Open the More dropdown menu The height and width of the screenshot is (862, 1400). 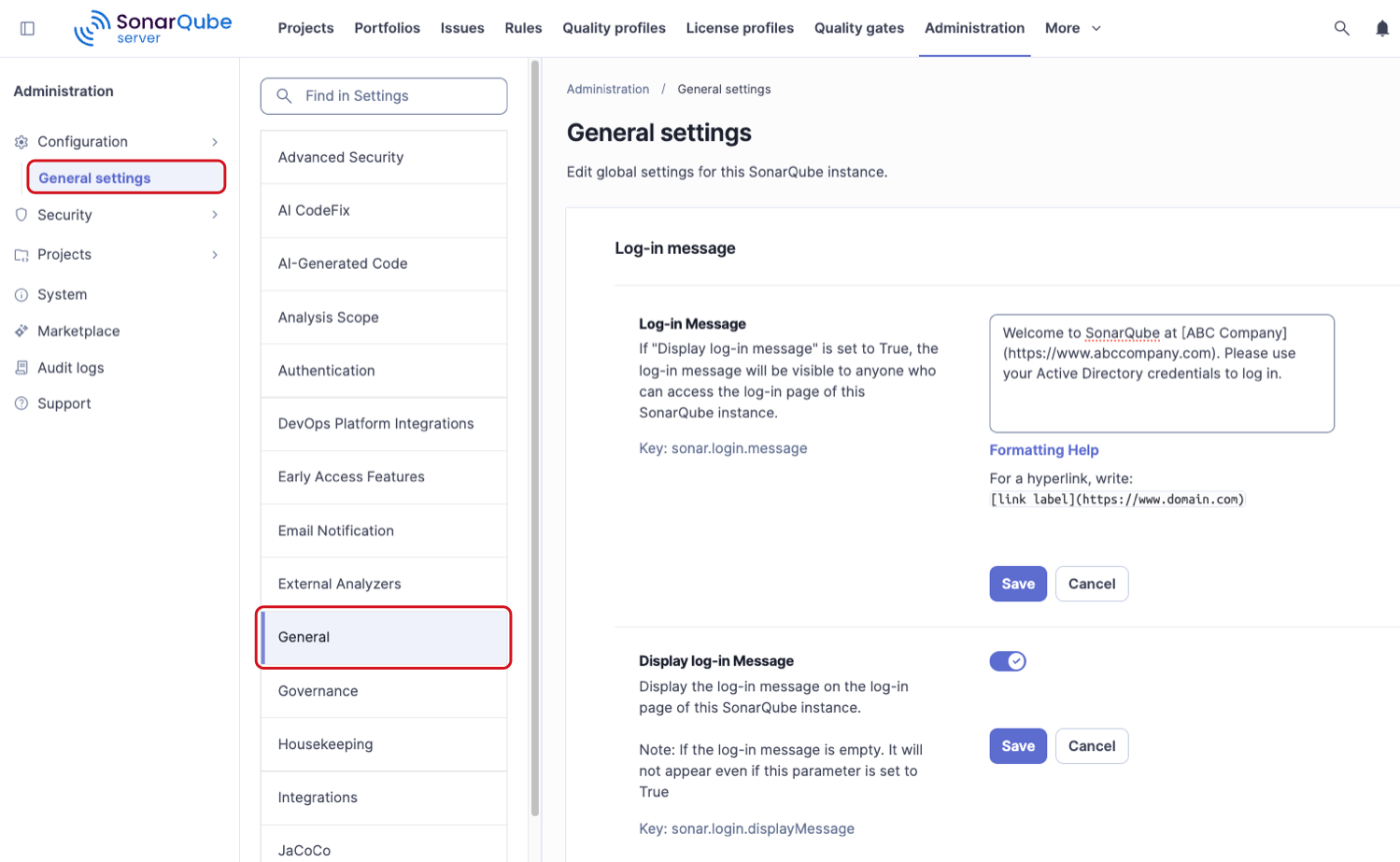1073,28
